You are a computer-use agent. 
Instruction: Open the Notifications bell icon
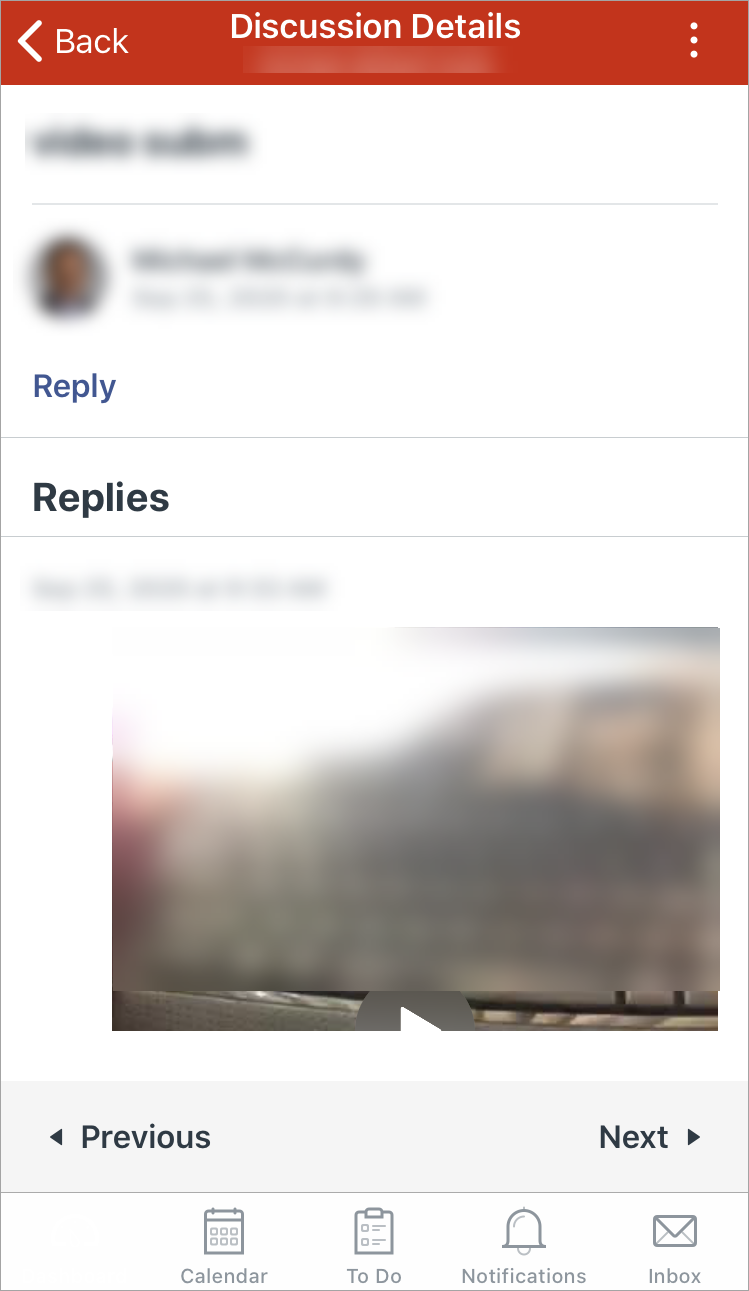pos(524,1230)
